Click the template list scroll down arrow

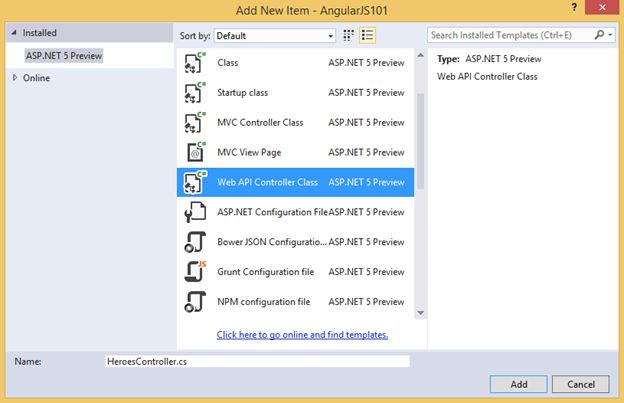[421, 313]
